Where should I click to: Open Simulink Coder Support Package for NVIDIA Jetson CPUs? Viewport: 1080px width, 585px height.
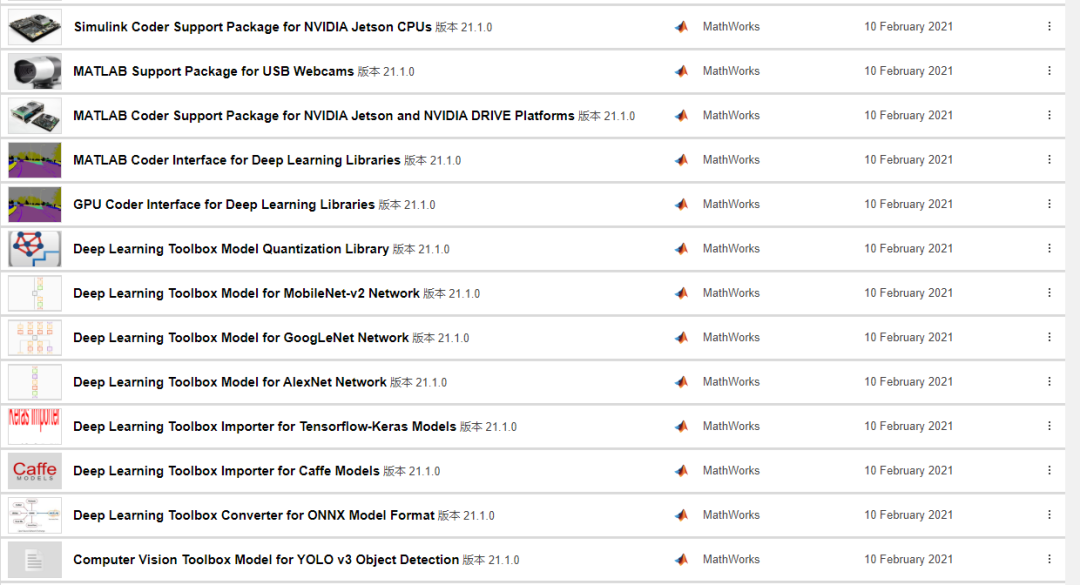click(252, 27)
